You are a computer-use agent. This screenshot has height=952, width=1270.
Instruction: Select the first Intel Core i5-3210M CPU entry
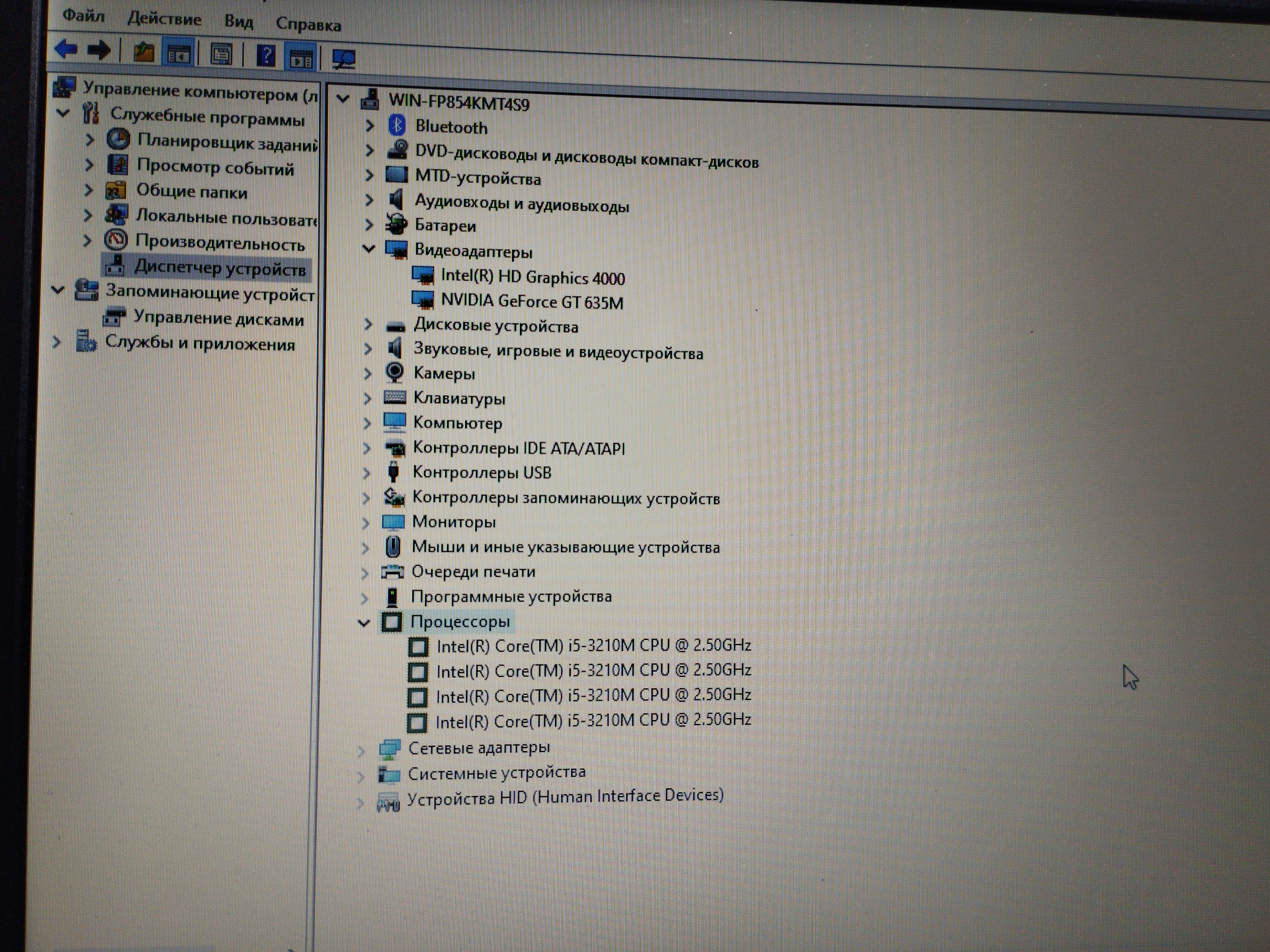[593, 645]
